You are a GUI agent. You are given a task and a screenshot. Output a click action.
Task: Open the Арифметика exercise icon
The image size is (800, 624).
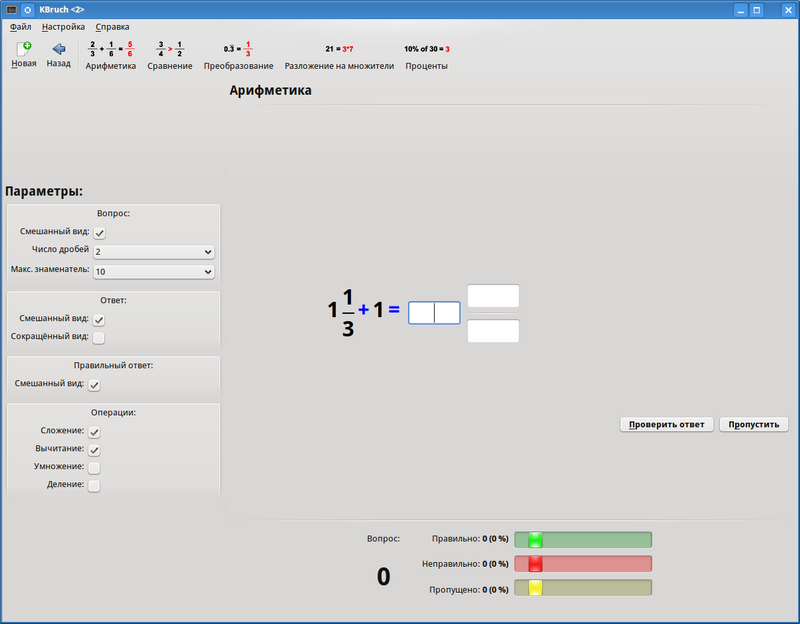coord(111,49)
